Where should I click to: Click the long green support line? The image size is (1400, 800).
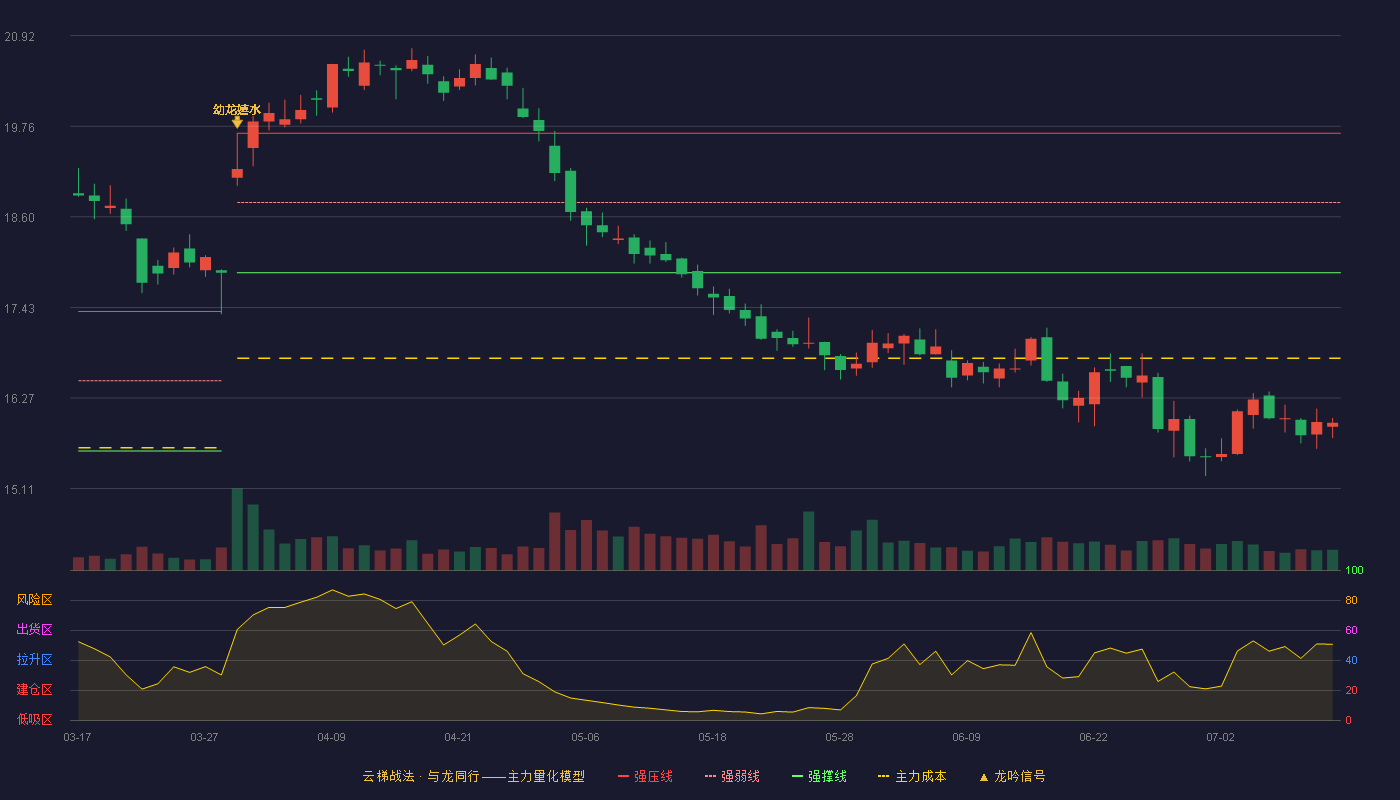(788, 272)
